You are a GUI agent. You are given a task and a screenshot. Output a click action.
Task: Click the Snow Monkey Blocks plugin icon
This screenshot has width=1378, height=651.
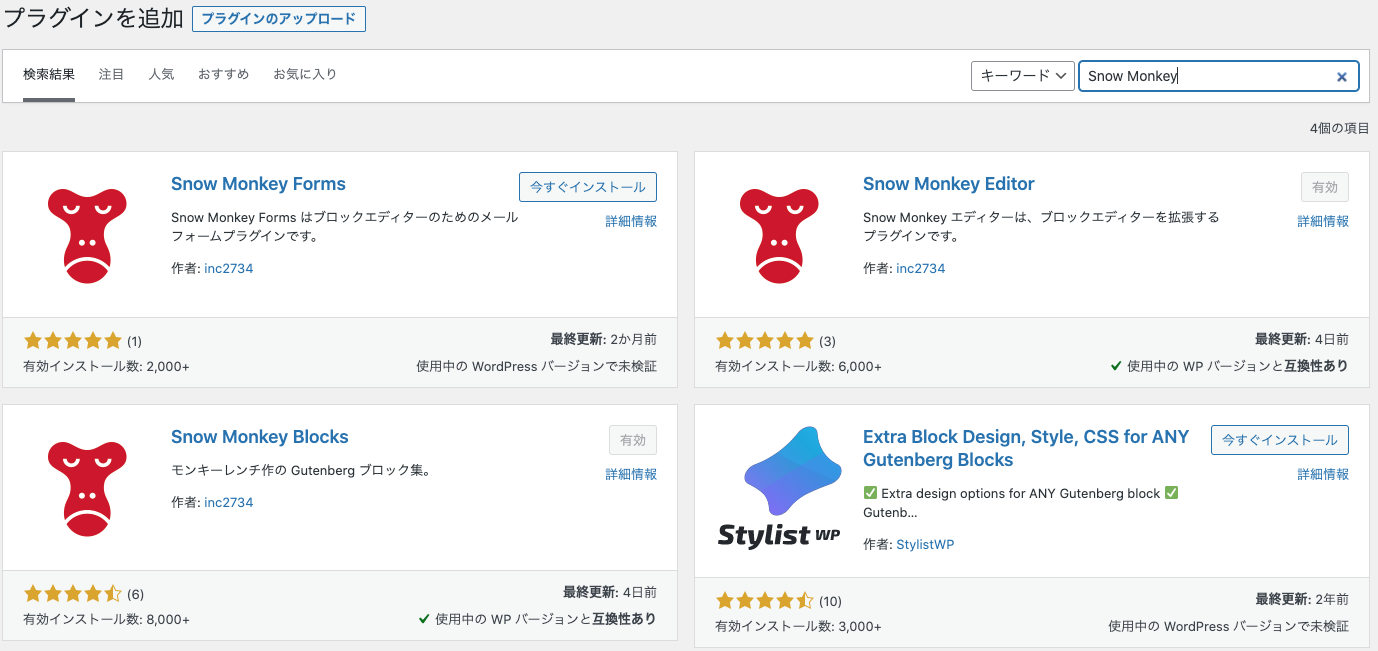pyautogui.click(x=87, y=486)
